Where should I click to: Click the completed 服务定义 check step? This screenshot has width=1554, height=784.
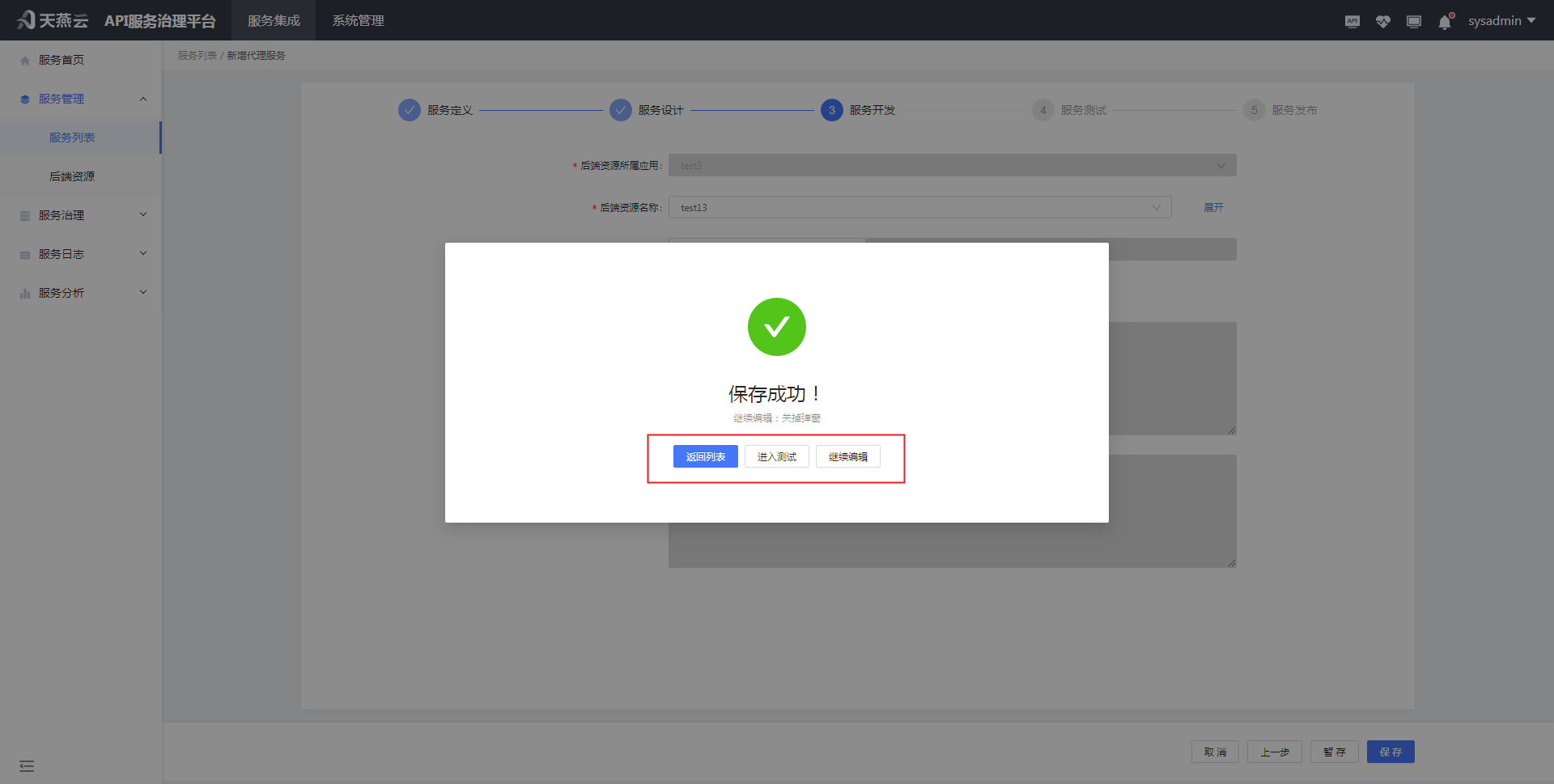(410, 110)
